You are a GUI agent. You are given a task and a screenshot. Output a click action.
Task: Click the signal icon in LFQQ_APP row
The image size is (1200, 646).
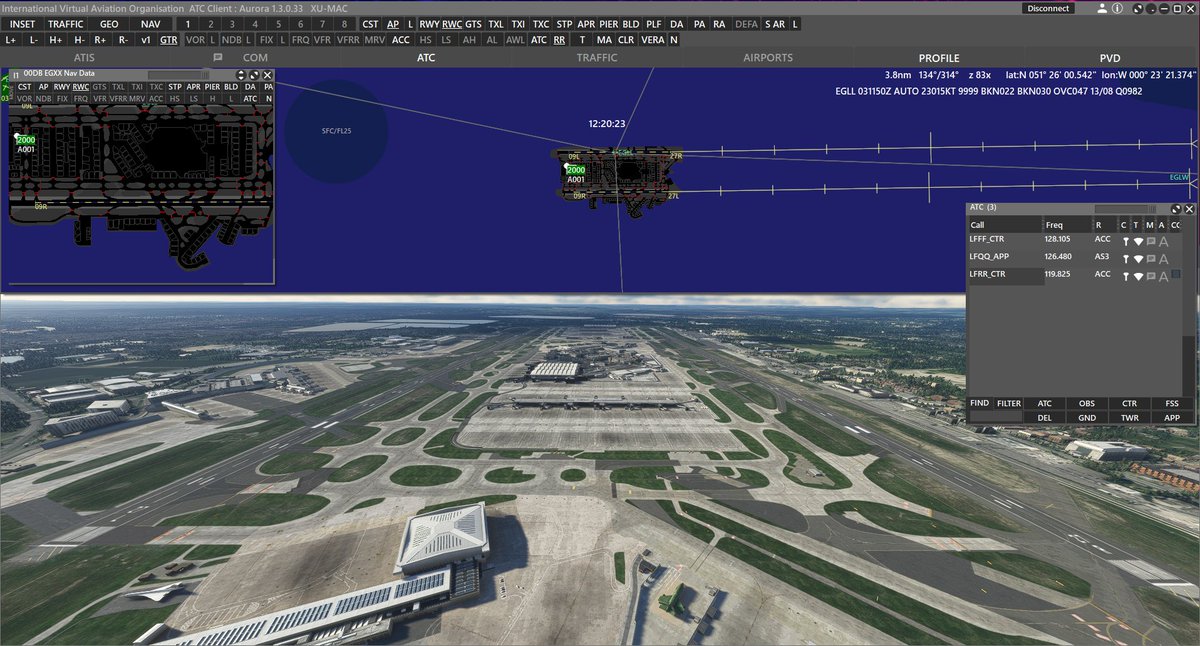tap(1138, 259)
